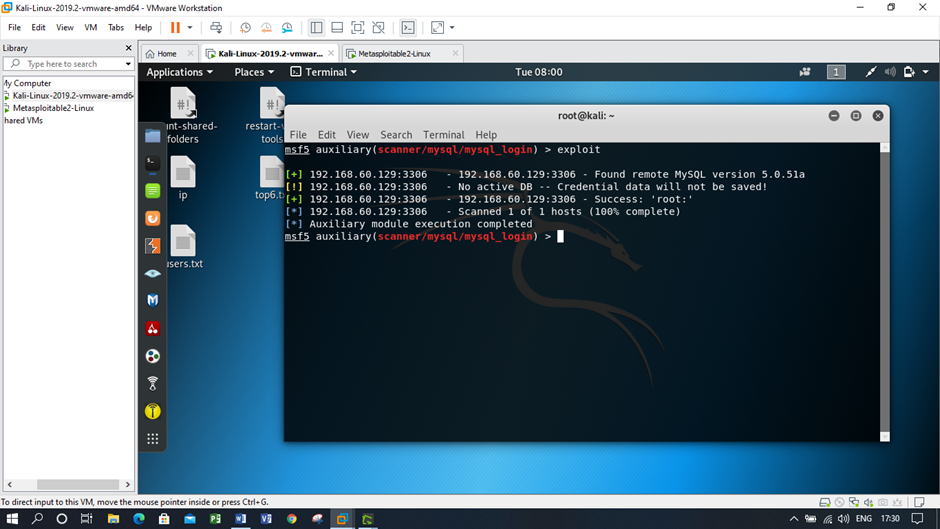Open terminal Edit menu

click(x=327, y=135)
